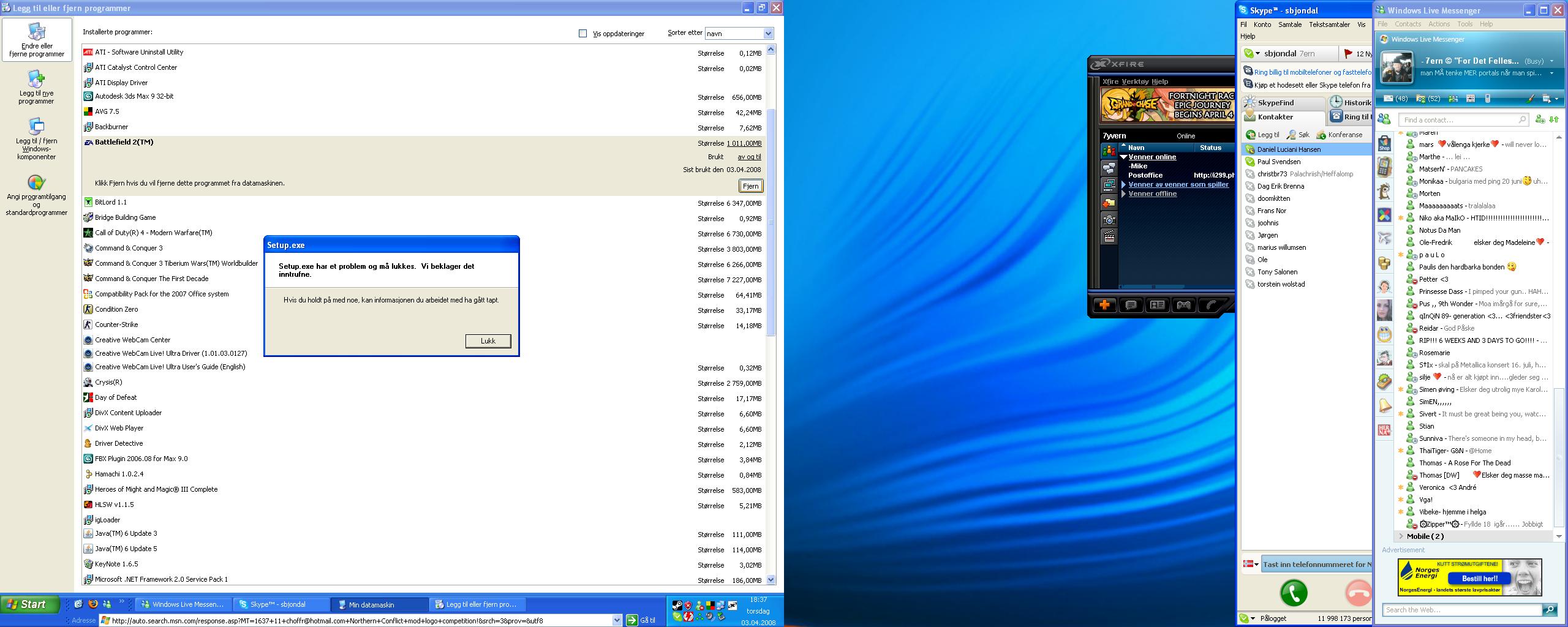
Task: Click Messenger 'Add a contact' icon
Action: 1540,119
